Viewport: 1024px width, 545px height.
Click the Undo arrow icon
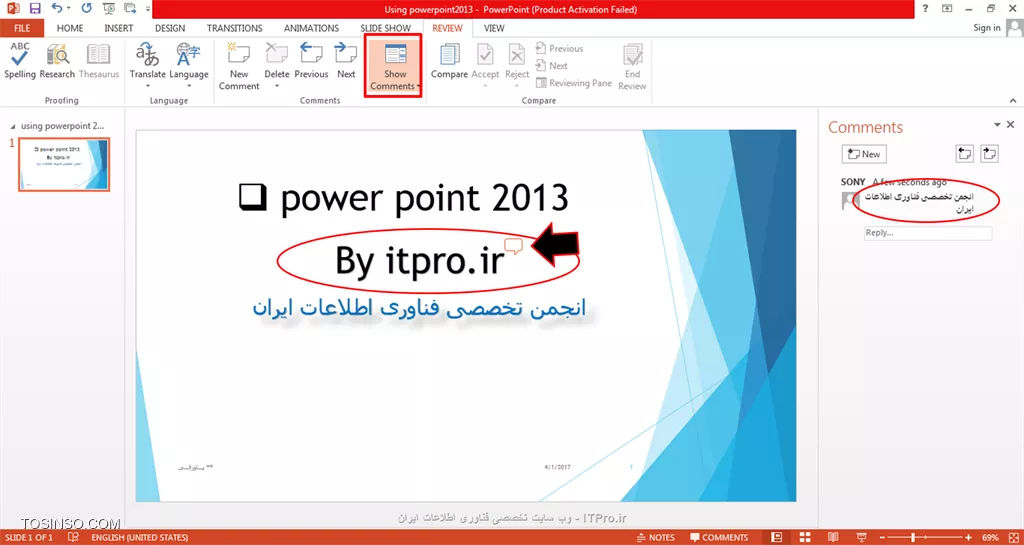pos(57,8)
